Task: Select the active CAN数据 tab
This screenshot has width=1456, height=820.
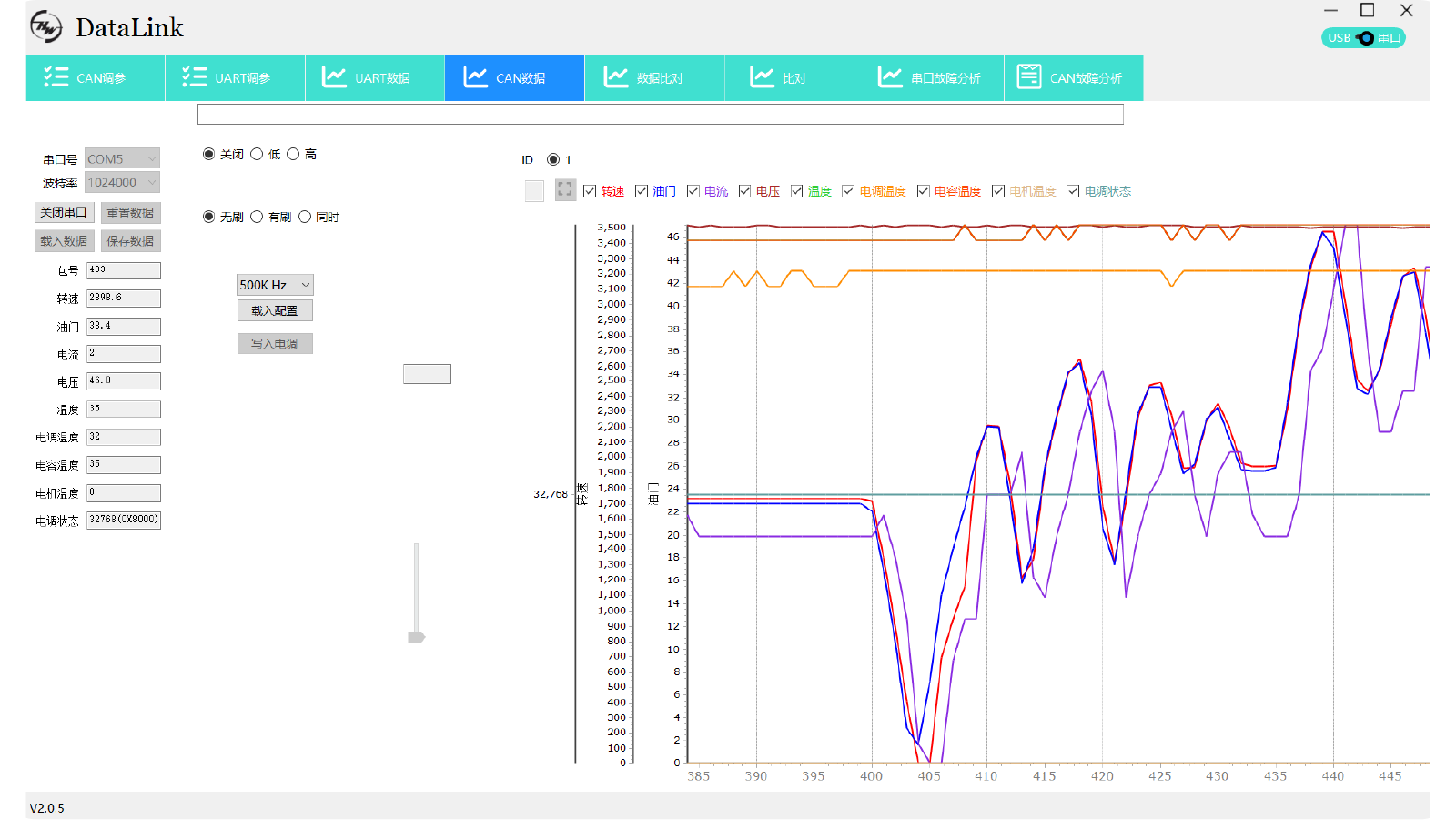Action: (x=514, y=78)
